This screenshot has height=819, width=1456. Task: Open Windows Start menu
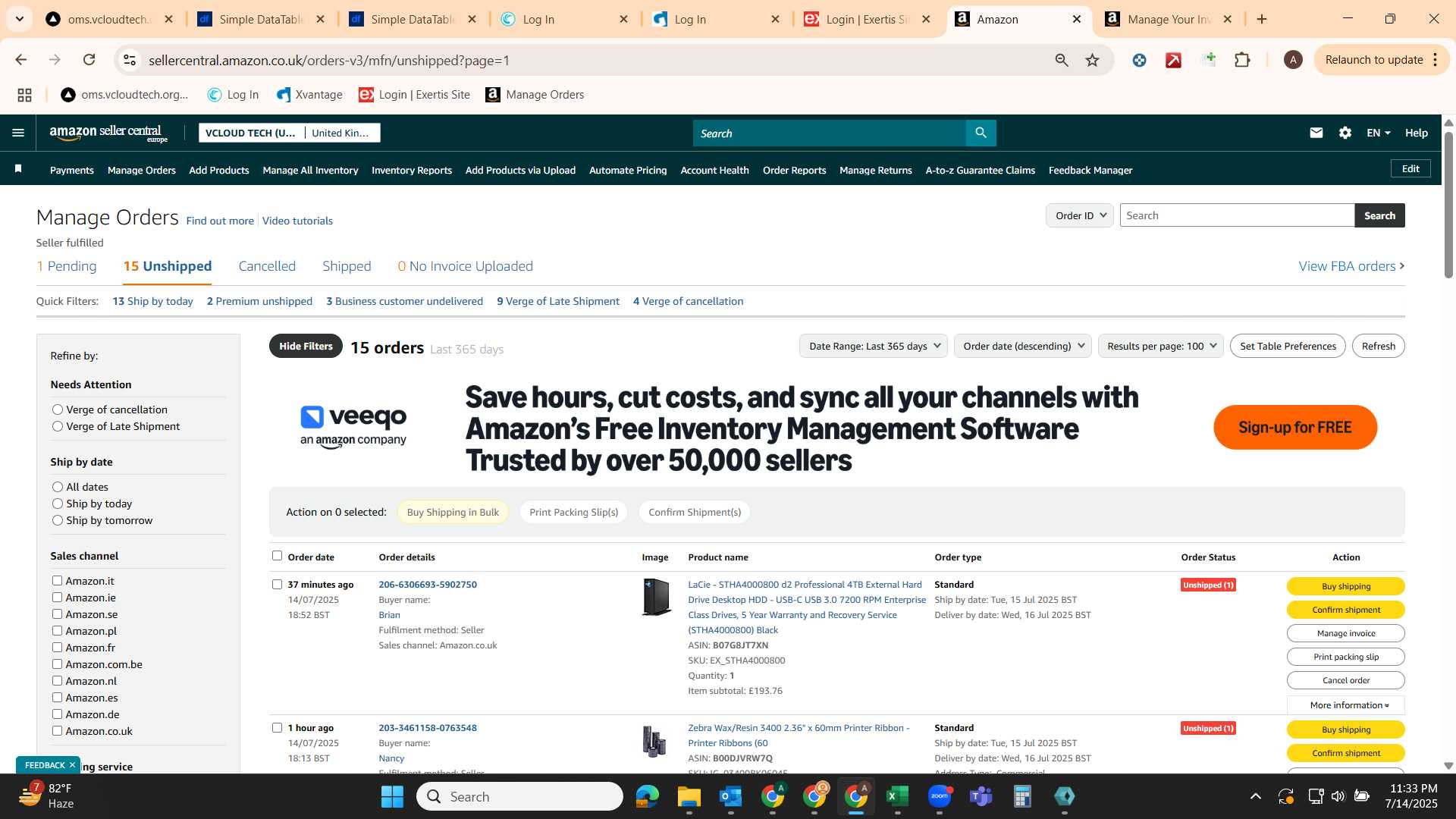[392, 796]
